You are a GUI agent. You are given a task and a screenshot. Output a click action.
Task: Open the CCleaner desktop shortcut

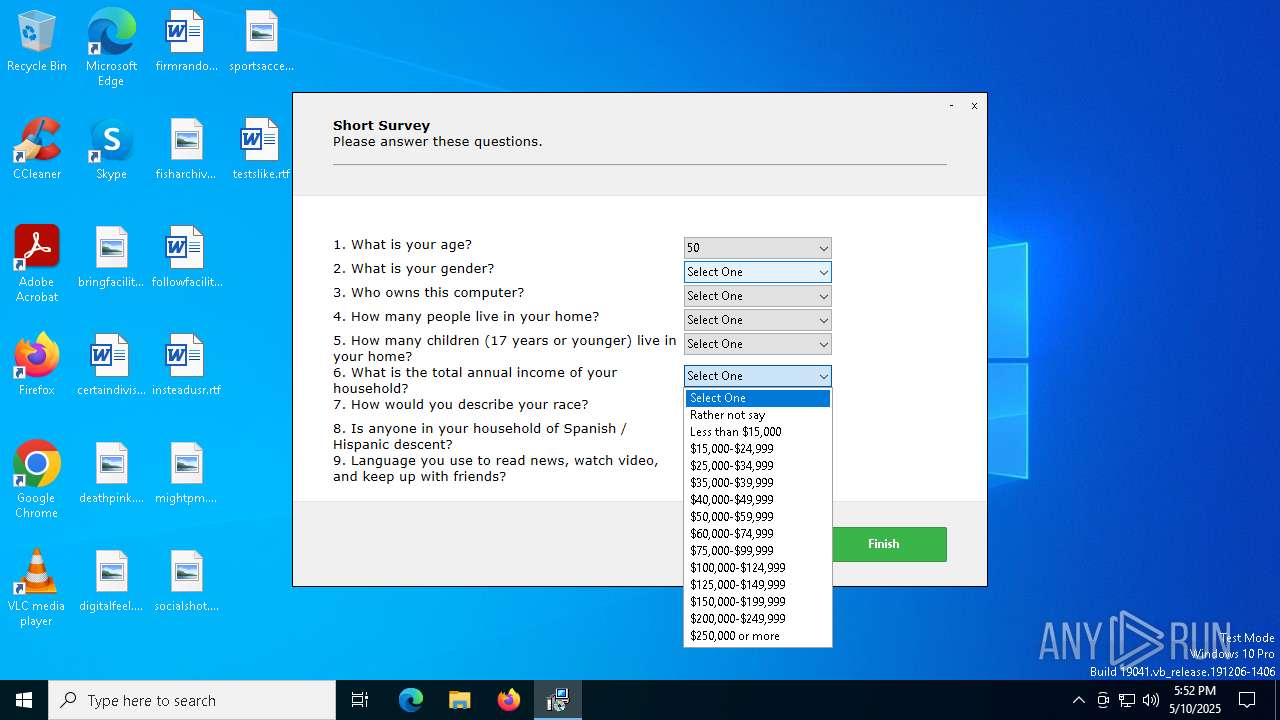tap(37, 150)
